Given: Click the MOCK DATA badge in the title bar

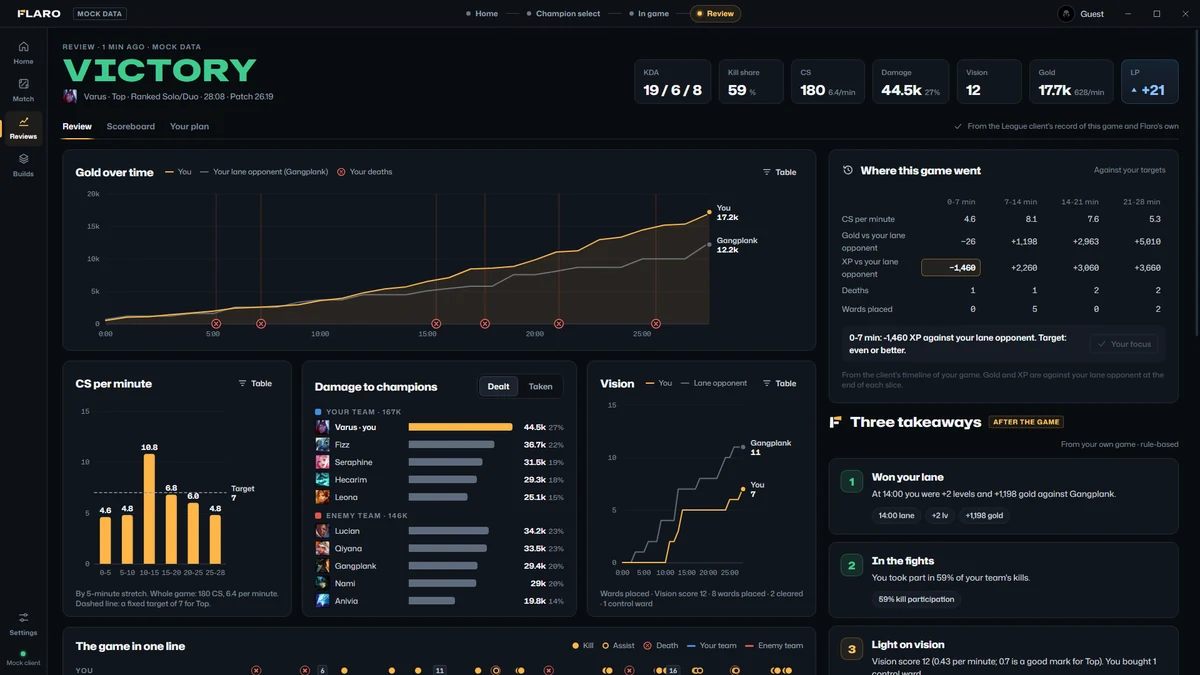Looking at the screenshot, I should pos(100,14).
